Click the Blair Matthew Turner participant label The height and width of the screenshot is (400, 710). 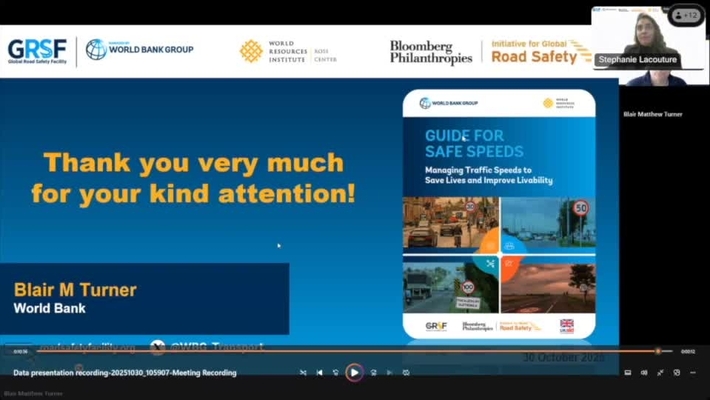pyautogui.click(x=652, y=114)
